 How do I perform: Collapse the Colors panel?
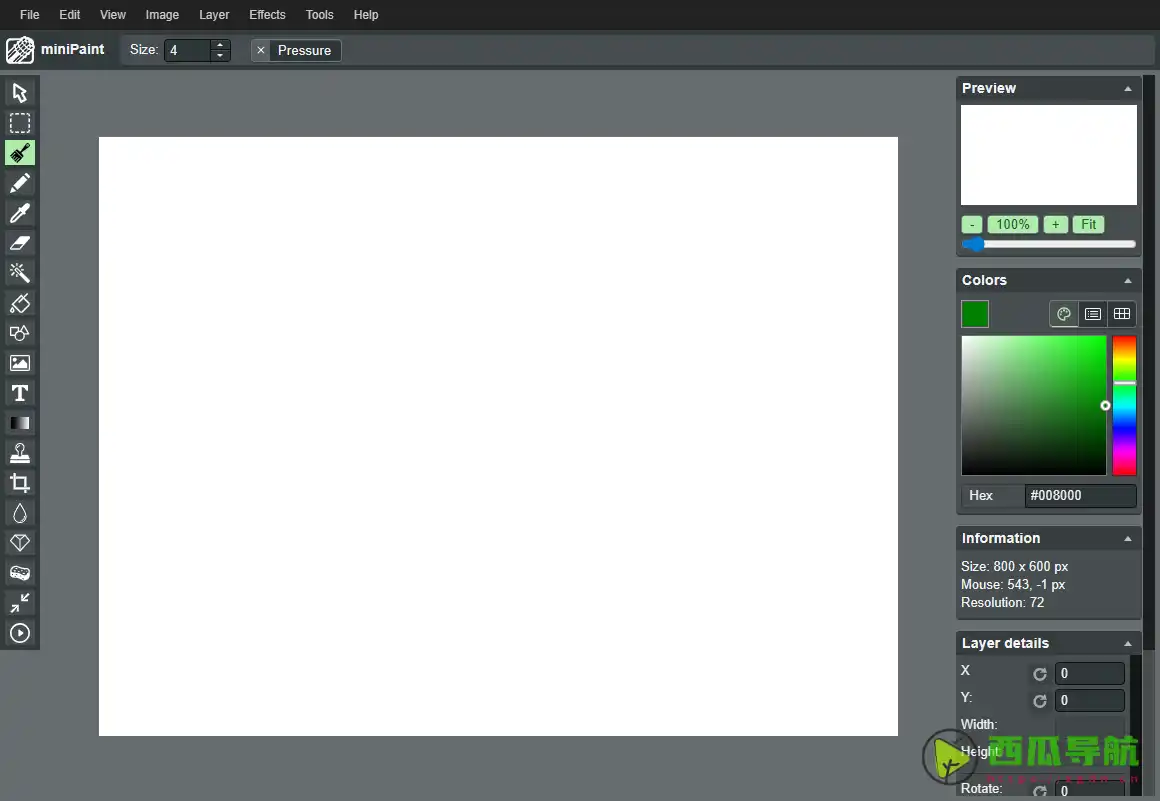pos(1128,281)
